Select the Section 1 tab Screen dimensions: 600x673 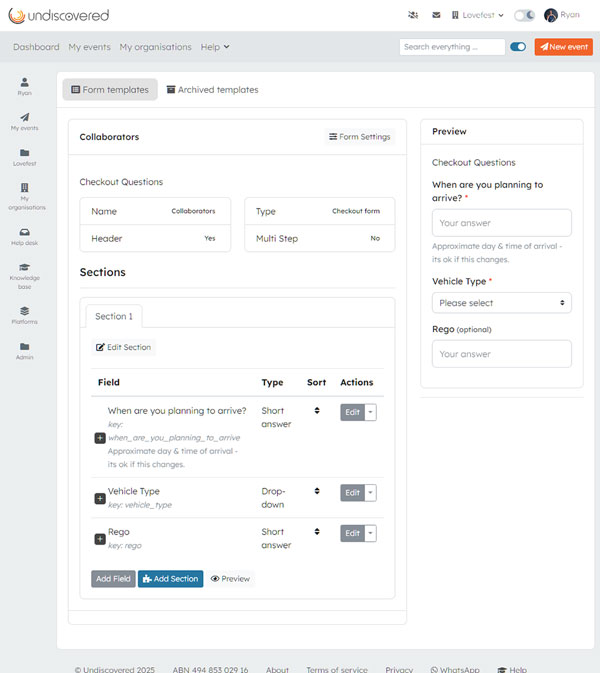pyautogui.click(x=114, y=316)
